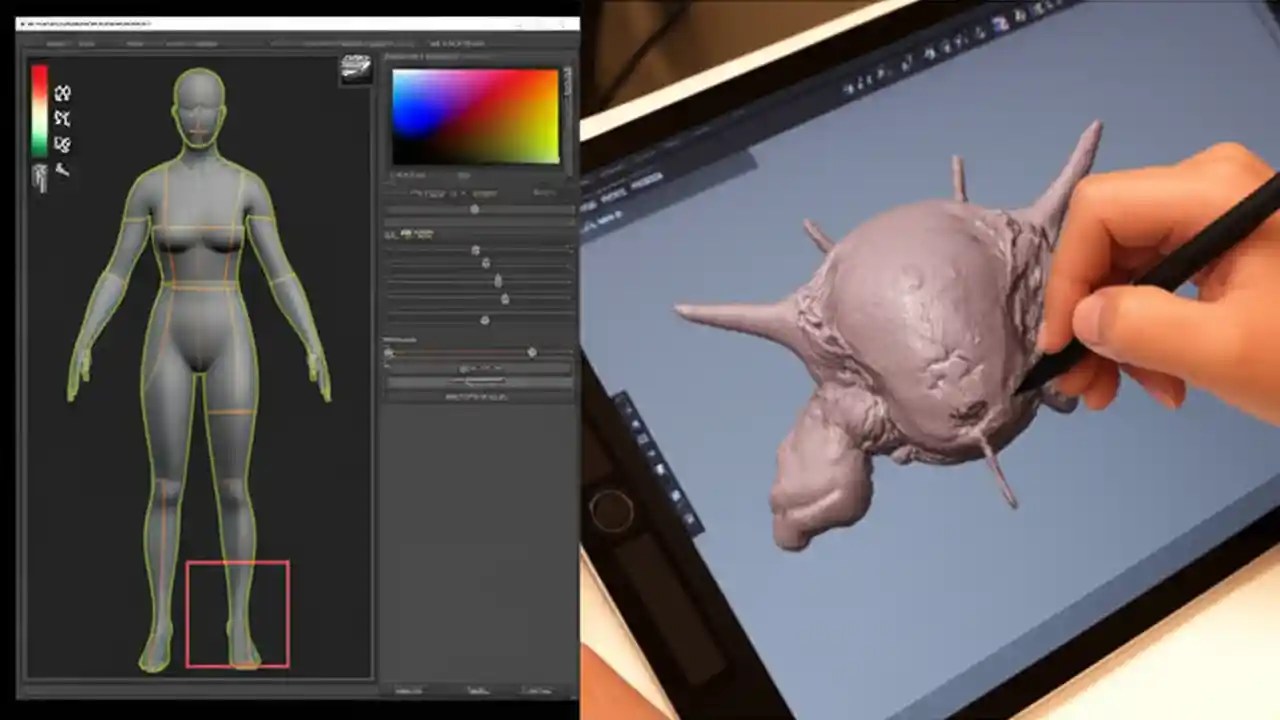Viewport: 1280px width, 720px height.
Task: Click the red selection box around the model's lower legs
Action: tap(238, 613)
